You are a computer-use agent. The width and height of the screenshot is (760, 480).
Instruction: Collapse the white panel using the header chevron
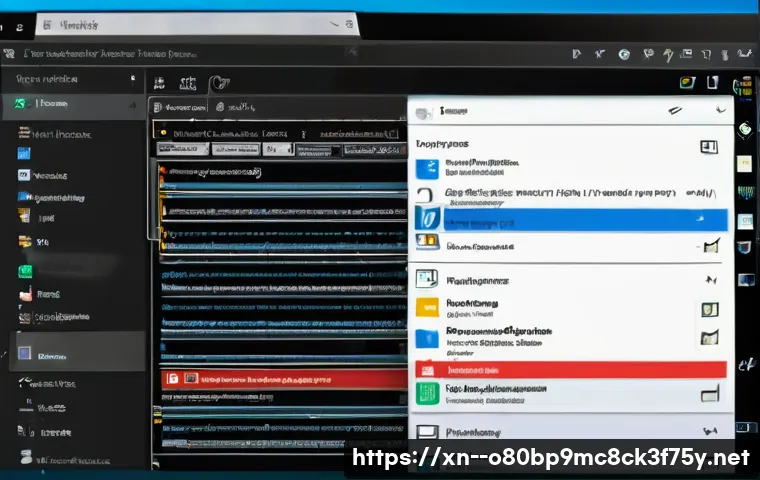click(x=718, y=108)
